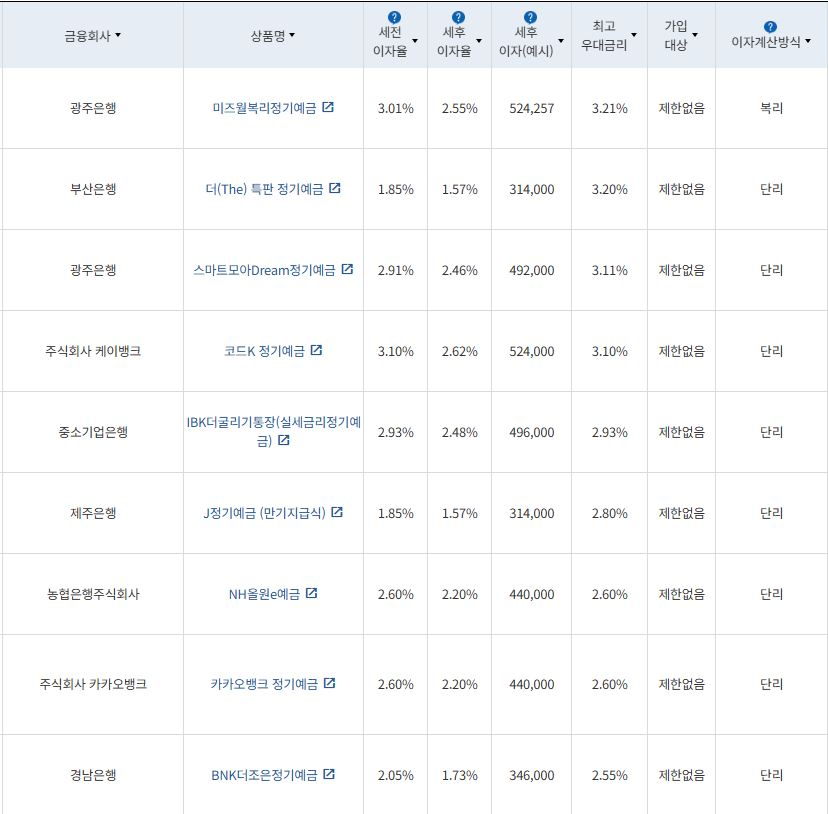Viewport: 828px width, 814px height.
Task: Open help tooltip for 세후 이자(예시)
Action: (530, 17)
